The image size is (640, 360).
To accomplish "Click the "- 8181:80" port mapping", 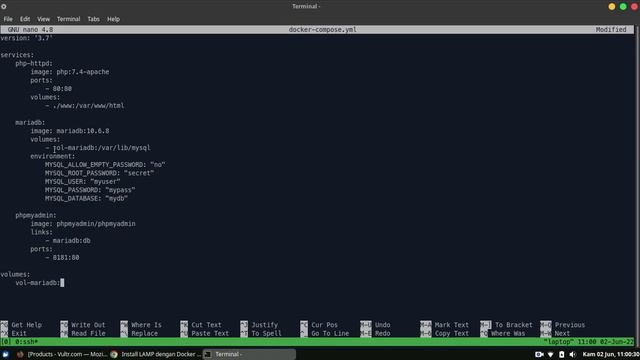I will pyautogui.click(x=62, y=258).
